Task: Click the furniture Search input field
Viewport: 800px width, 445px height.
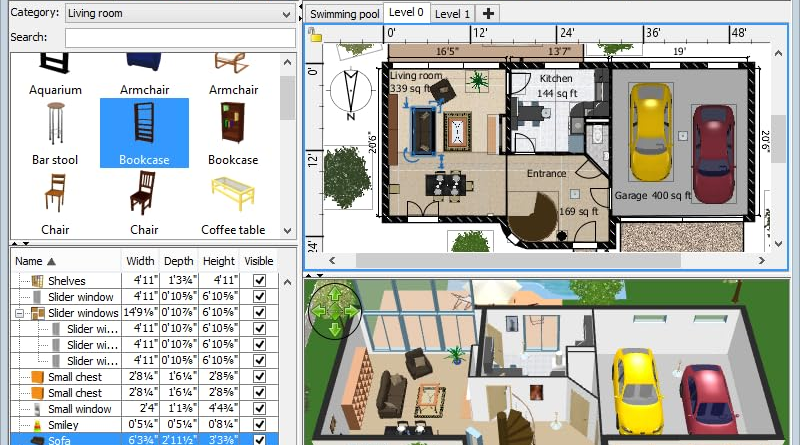Action: (x=180, y=37)
